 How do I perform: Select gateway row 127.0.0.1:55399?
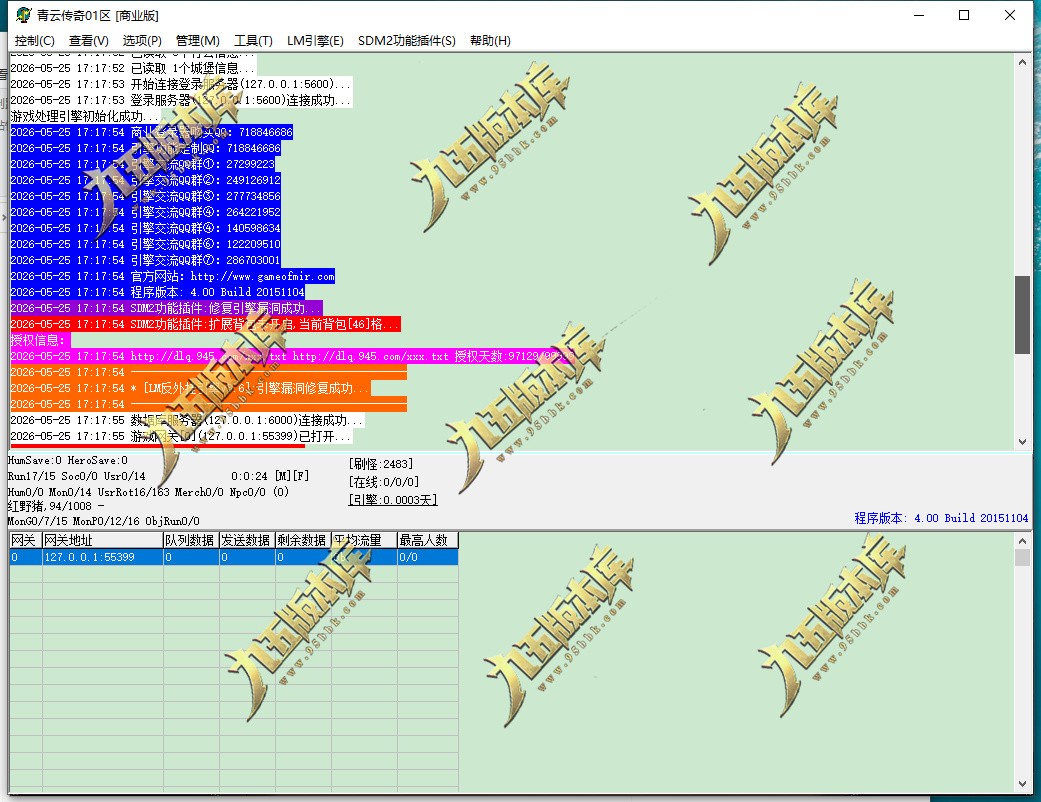click(234, 557)
